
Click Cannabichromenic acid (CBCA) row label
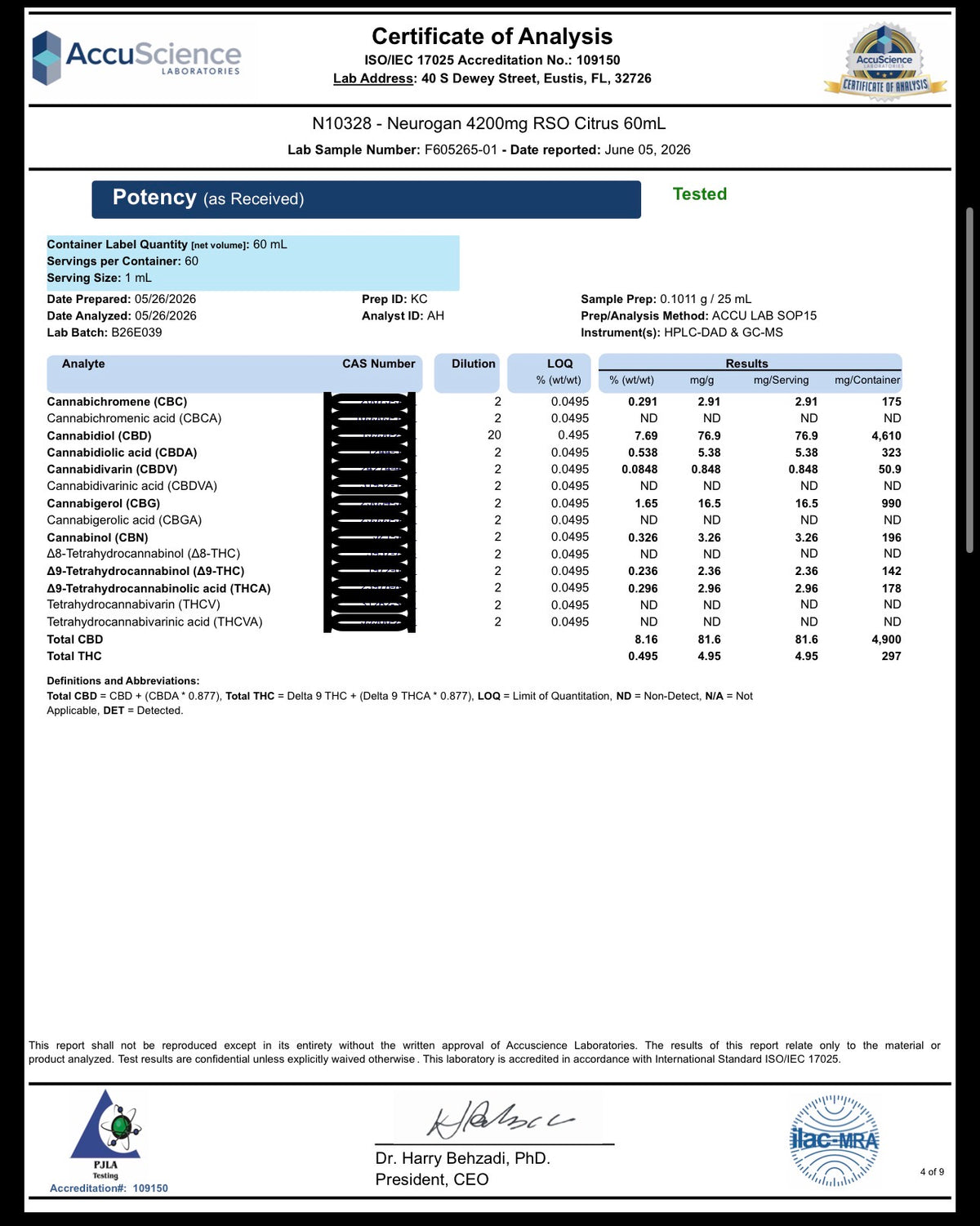coord(134,418)
